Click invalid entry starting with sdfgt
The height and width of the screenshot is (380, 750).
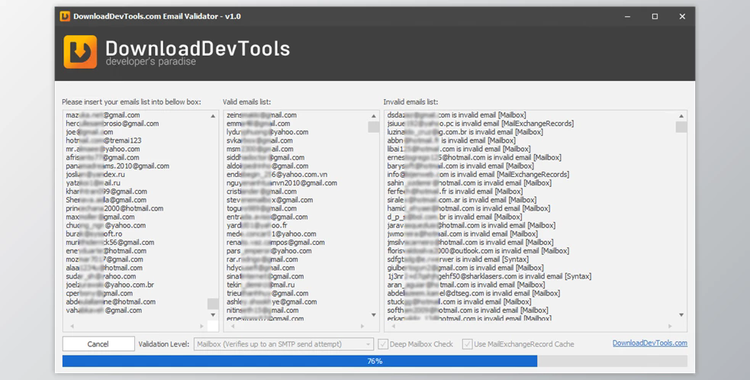click(458, 259)
